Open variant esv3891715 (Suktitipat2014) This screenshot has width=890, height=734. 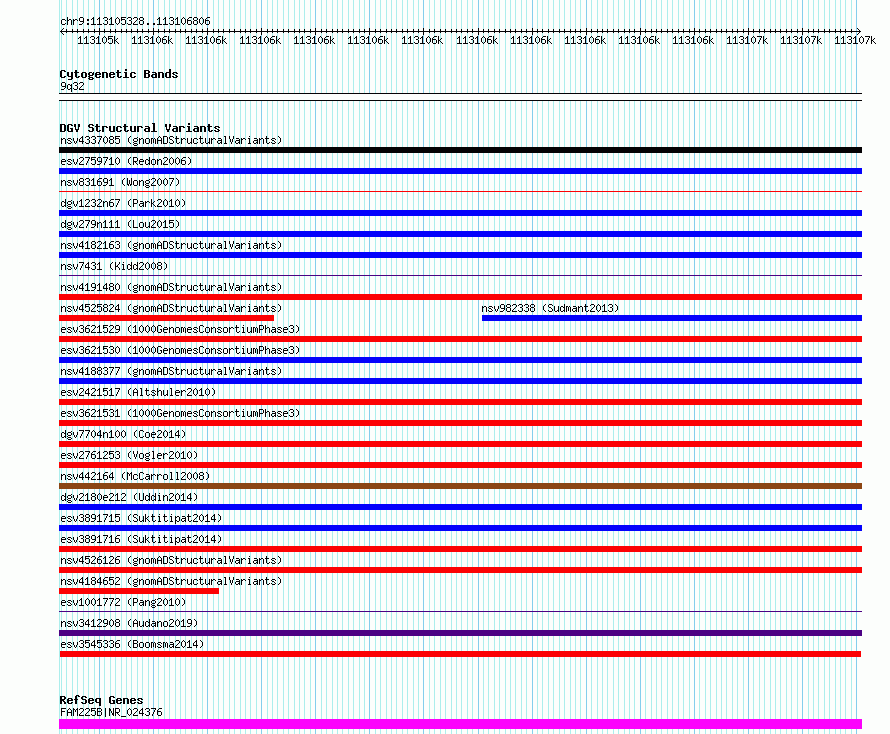[x=141, y=518]
